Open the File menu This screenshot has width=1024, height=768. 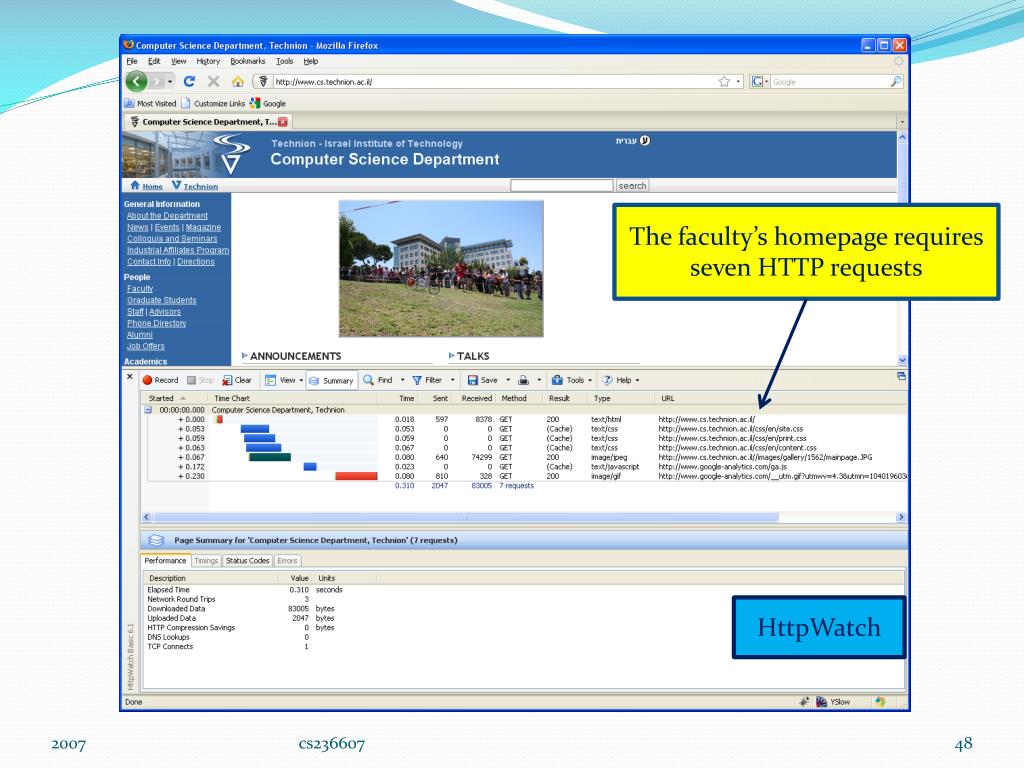pos(132,61)
